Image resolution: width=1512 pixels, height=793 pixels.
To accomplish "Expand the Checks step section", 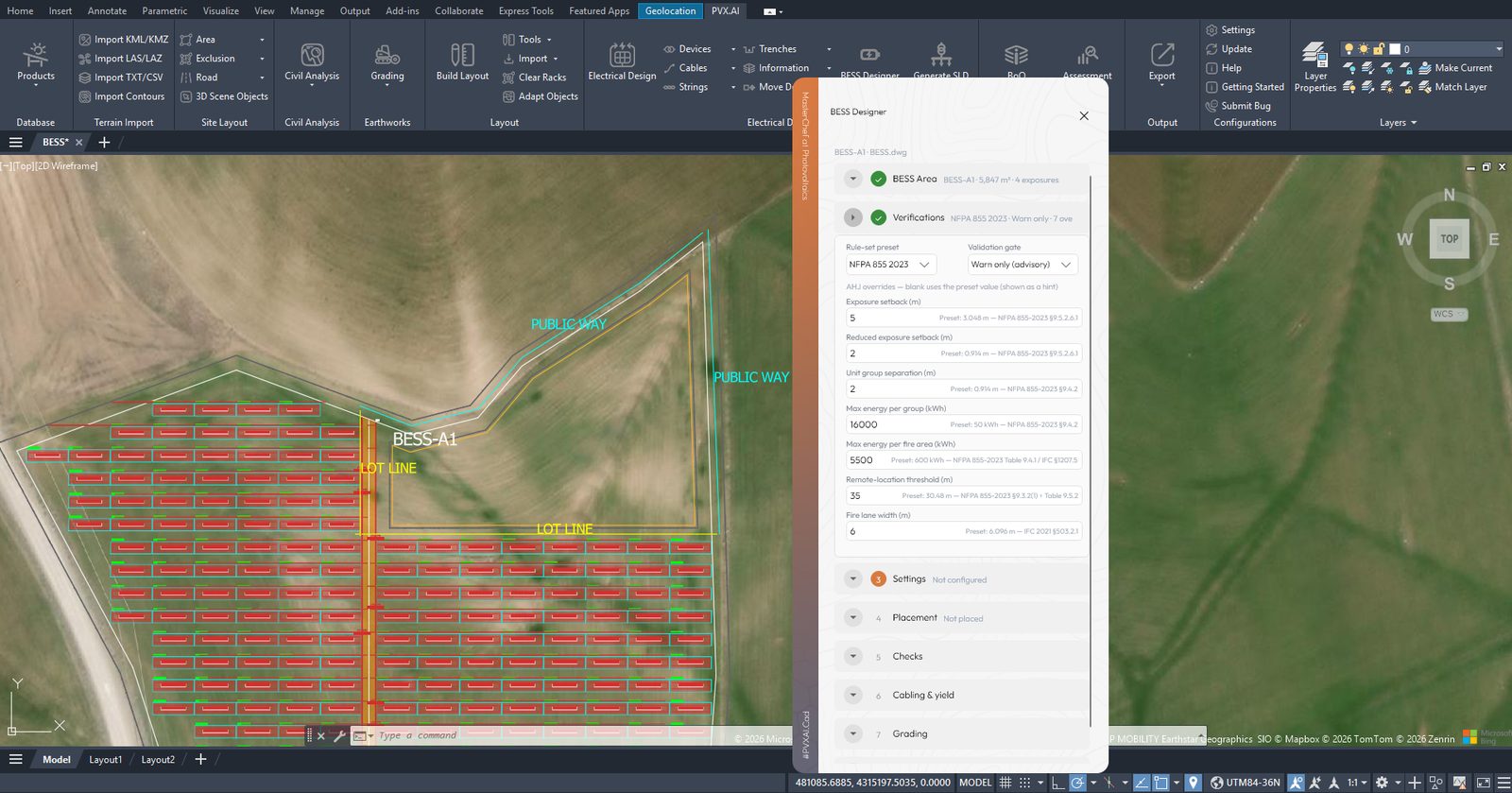I will [x=852, y=656].
